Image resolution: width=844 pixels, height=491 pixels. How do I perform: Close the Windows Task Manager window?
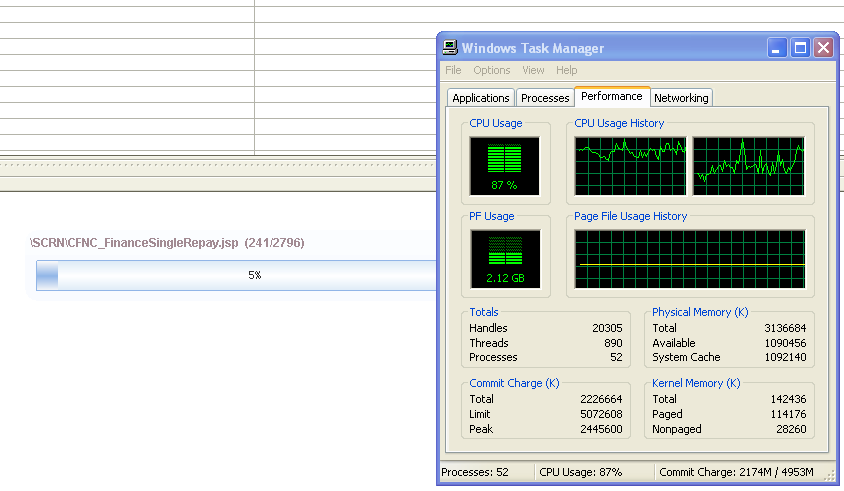click(824, 48)
